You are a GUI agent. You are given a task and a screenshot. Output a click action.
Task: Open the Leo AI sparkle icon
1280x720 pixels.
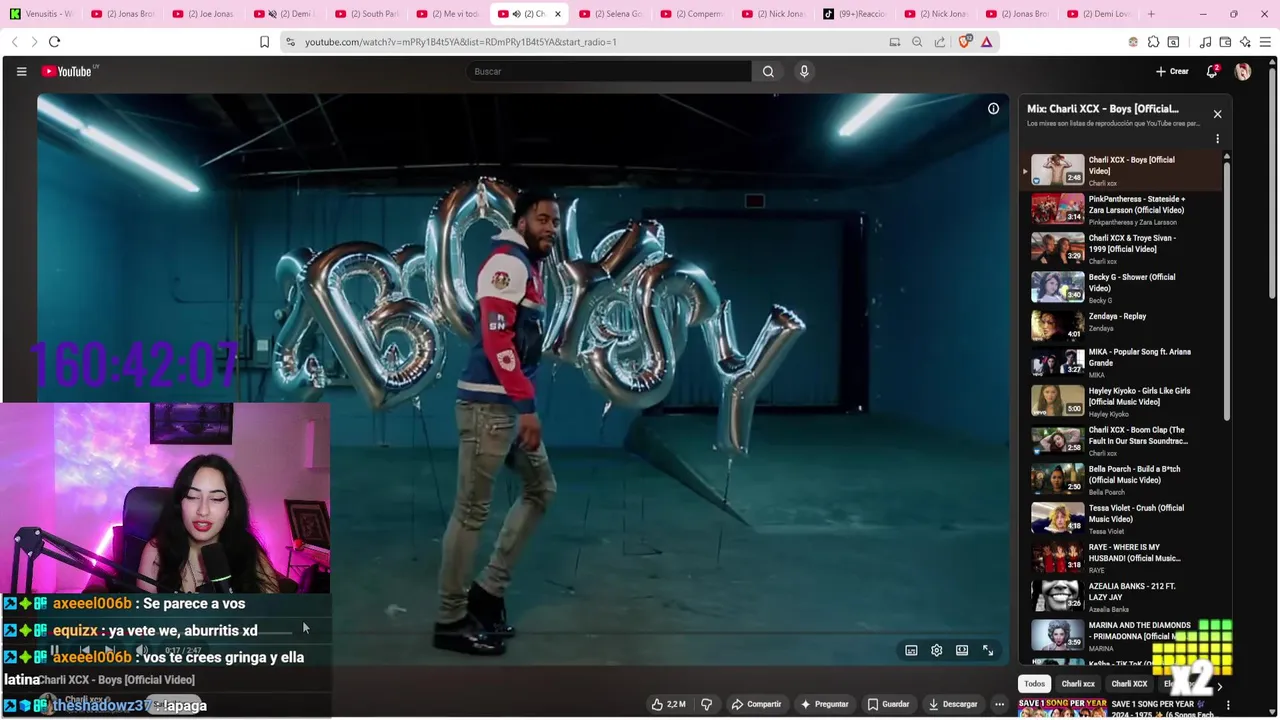click(x=1245, y=42)
